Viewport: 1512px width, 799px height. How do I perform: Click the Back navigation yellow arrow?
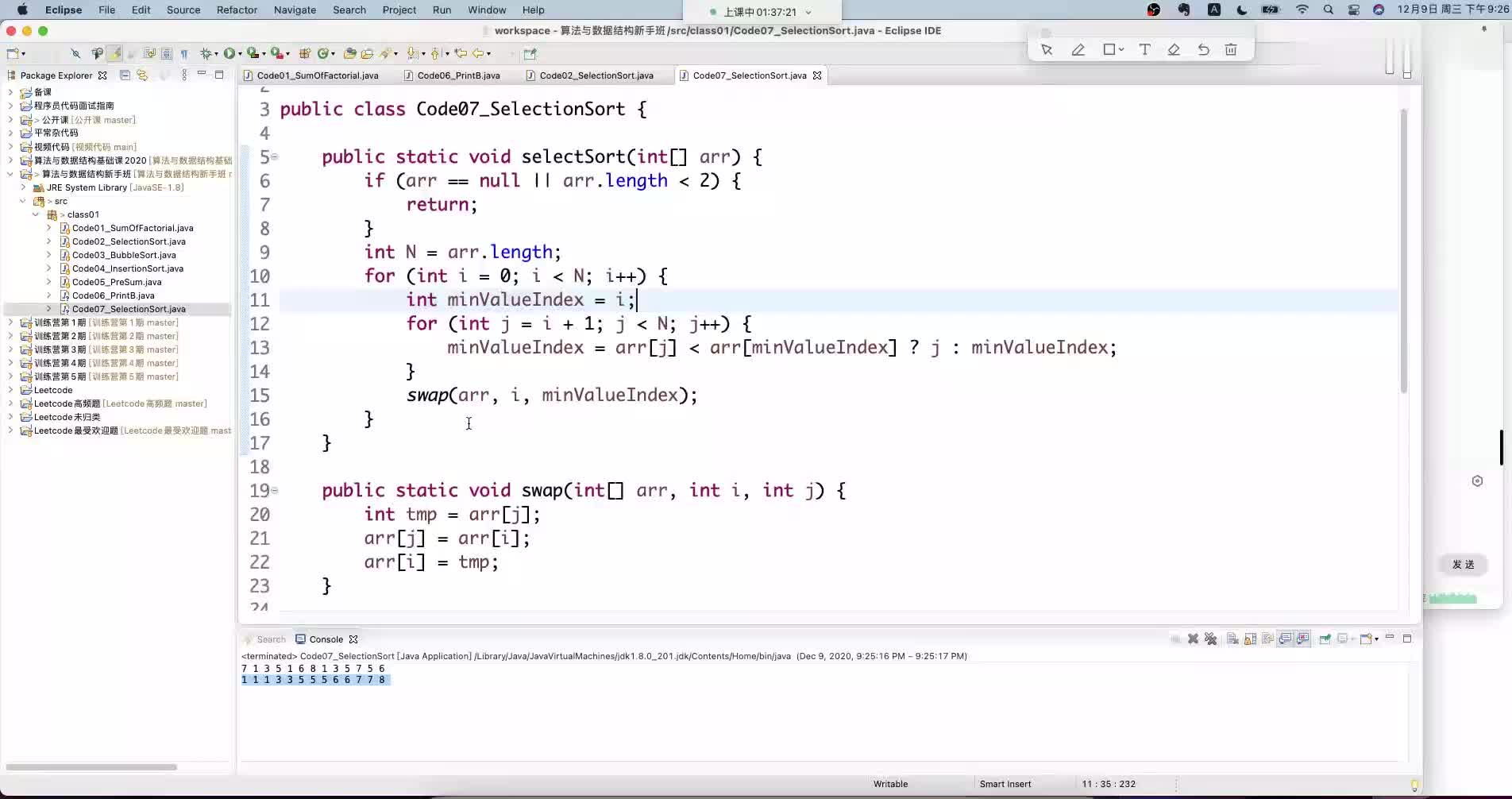click(x=477, y=53)
